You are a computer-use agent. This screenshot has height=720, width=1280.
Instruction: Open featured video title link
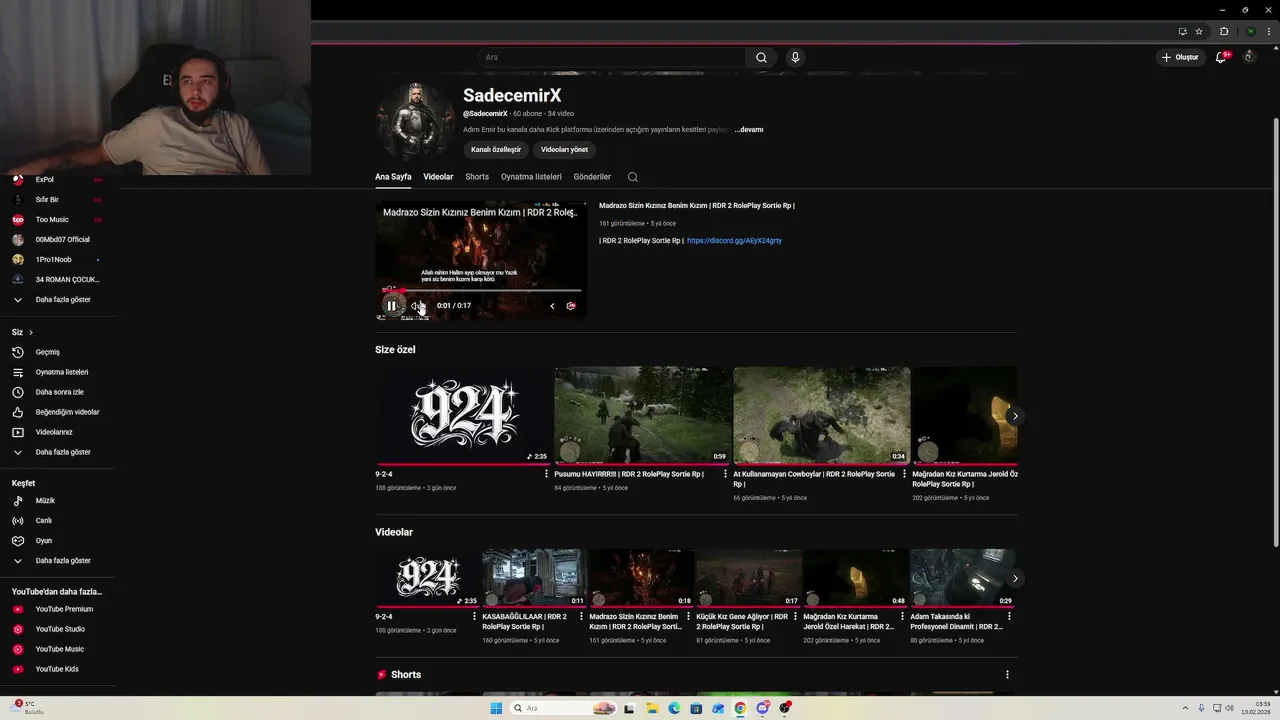tap(697, 206)
